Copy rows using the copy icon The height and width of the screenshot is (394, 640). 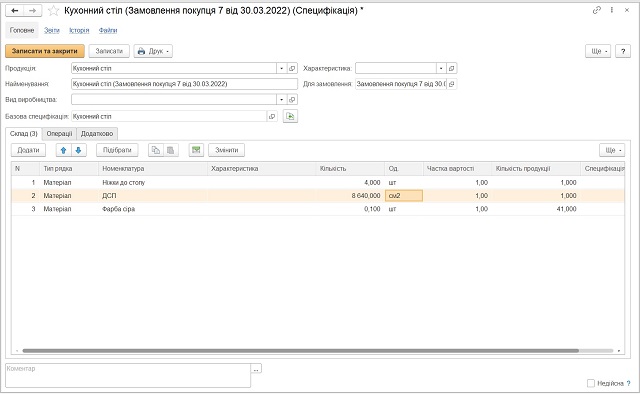point(156,150)
